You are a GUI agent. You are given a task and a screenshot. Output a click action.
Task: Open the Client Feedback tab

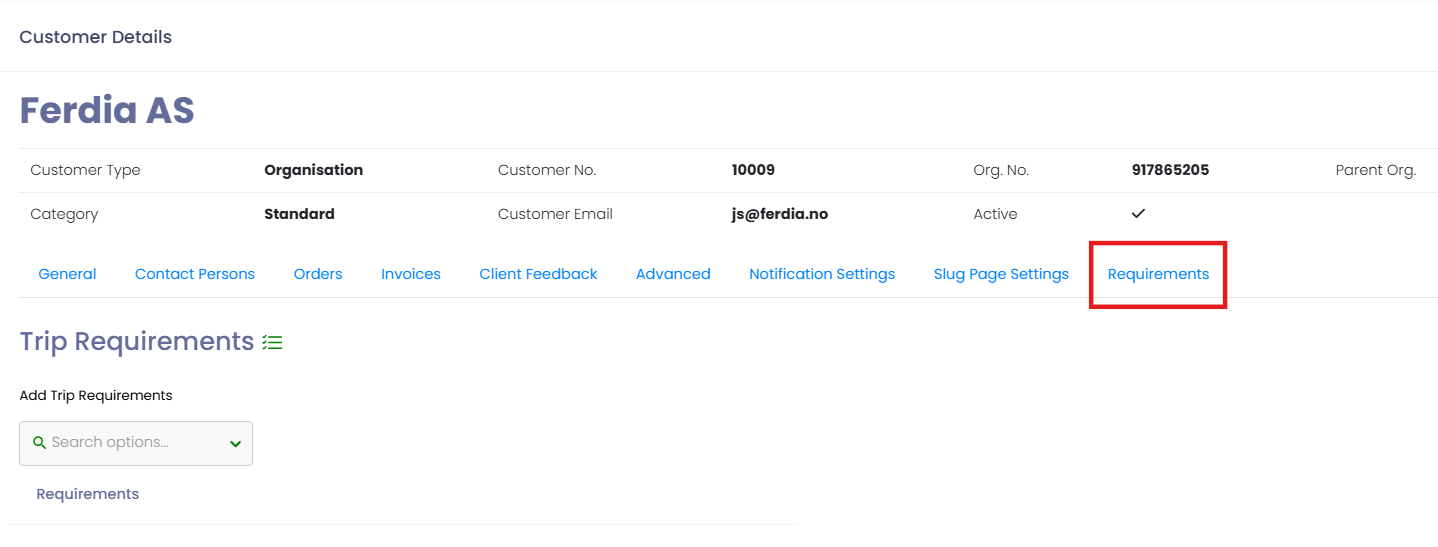click(x=538, y=274)
